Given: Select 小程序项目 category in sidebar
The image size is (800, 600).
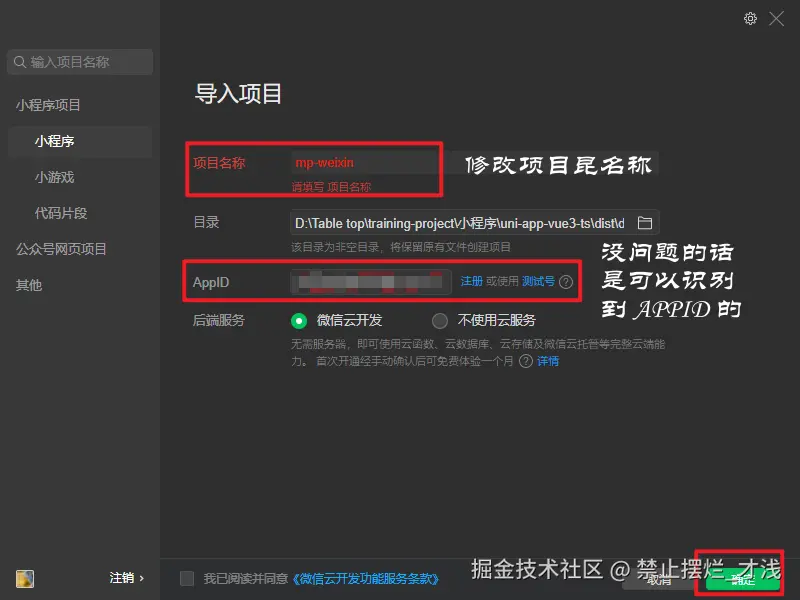Looking at the screenshot, I should point(48,105).
